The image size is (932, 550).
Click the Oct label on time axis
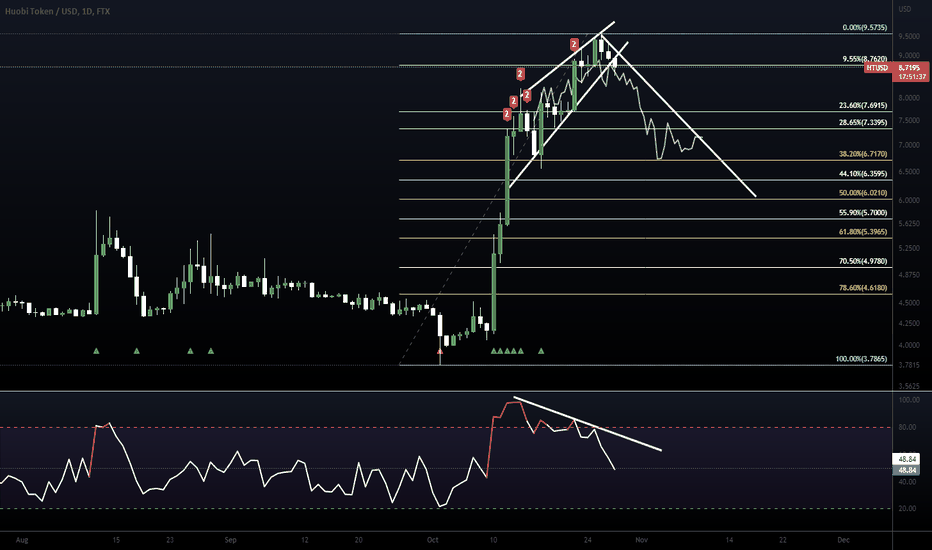433,540
